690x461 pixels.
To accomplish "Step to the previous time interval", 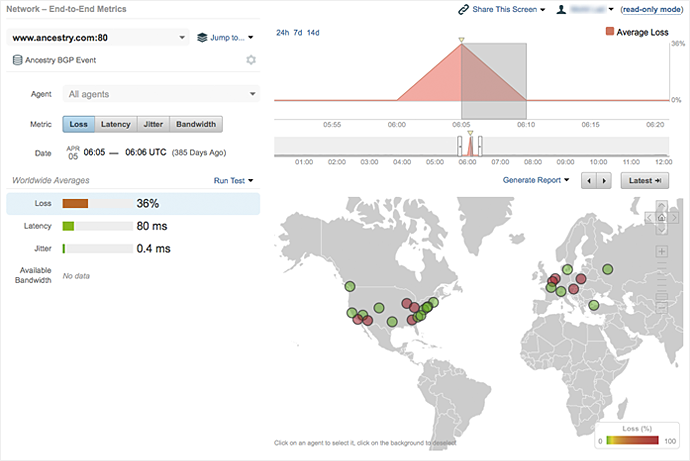I will coord(589,181).
